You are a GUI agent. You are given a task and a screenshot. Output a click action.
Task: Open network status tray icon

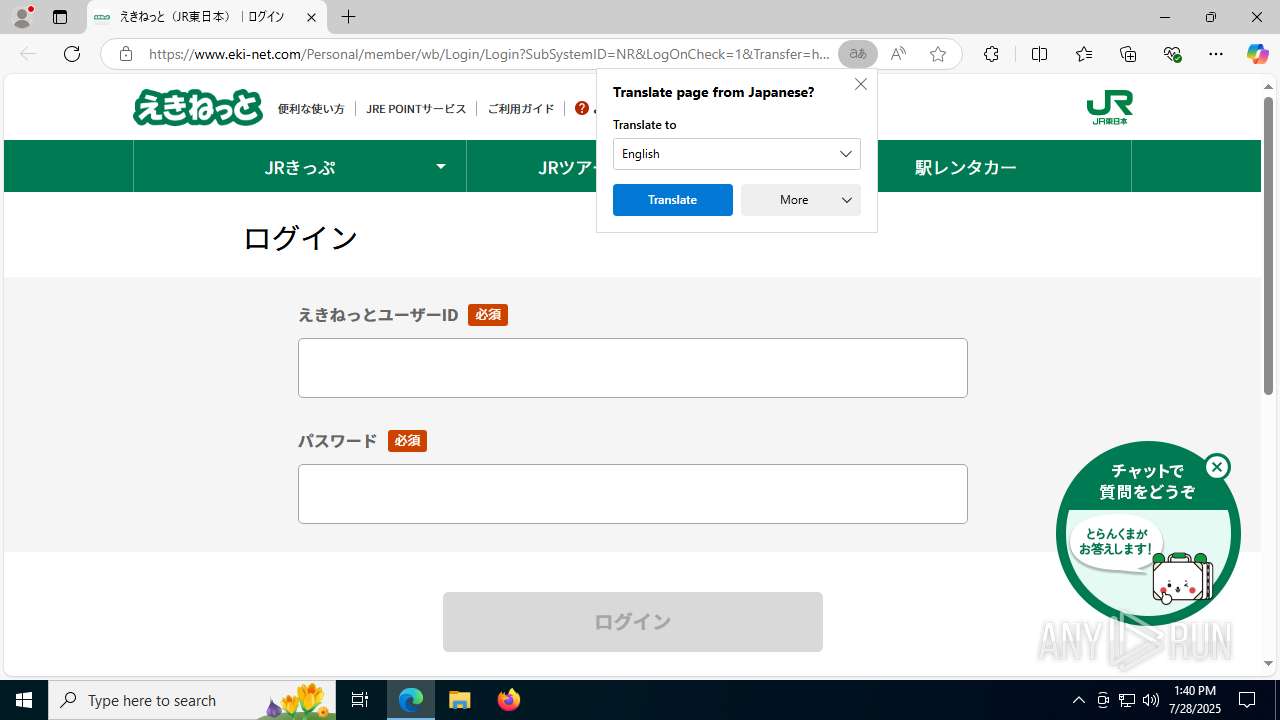pos(1127,700)
